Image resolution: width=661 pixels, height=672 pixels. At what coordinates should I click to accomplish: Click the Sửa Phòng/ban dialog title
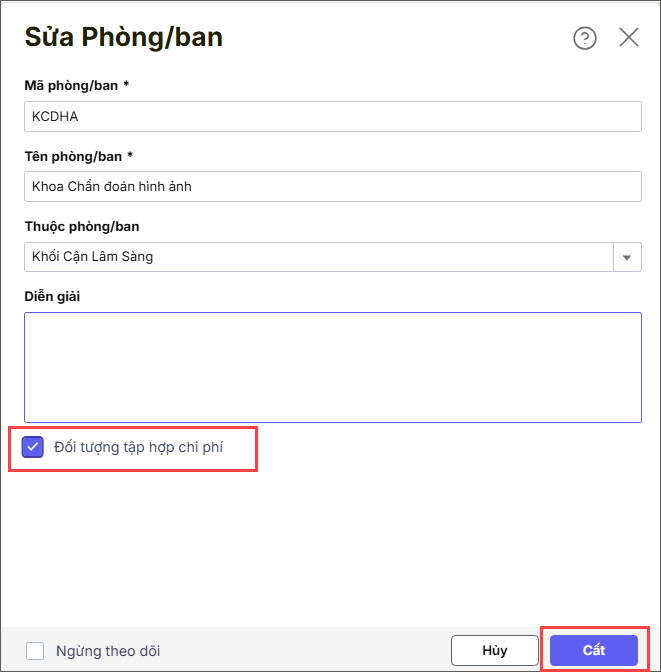coord(123,38)
